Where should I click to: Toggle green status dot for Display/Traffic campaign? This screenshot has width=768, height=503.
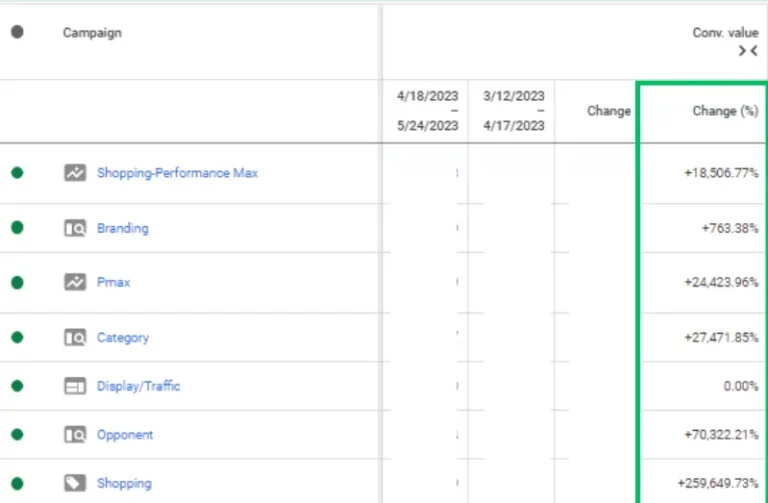17,386
